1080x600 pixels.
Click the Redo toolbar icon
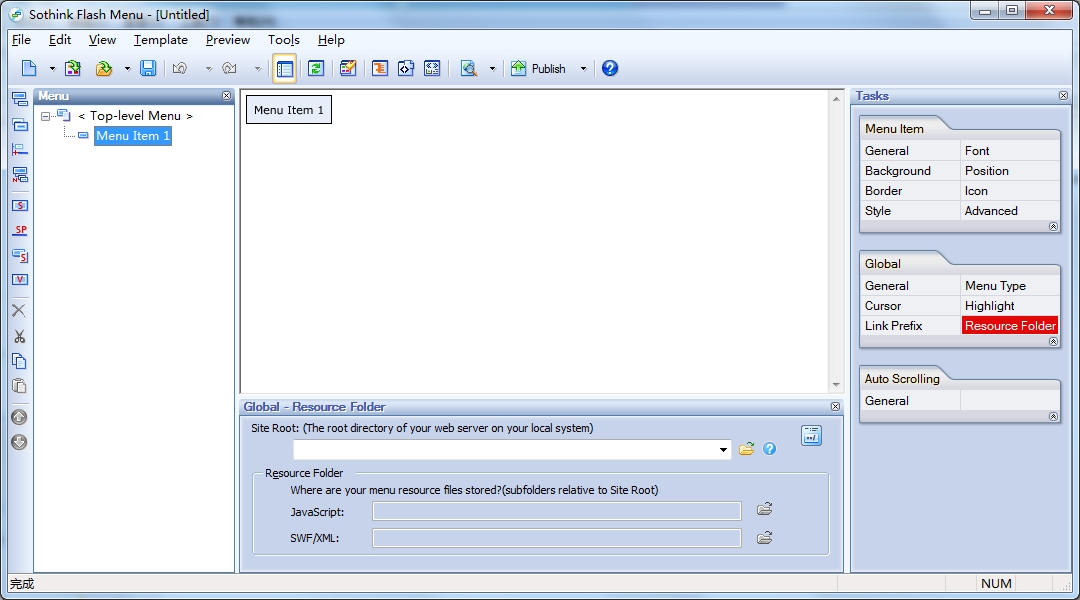[x=229, y=68]
